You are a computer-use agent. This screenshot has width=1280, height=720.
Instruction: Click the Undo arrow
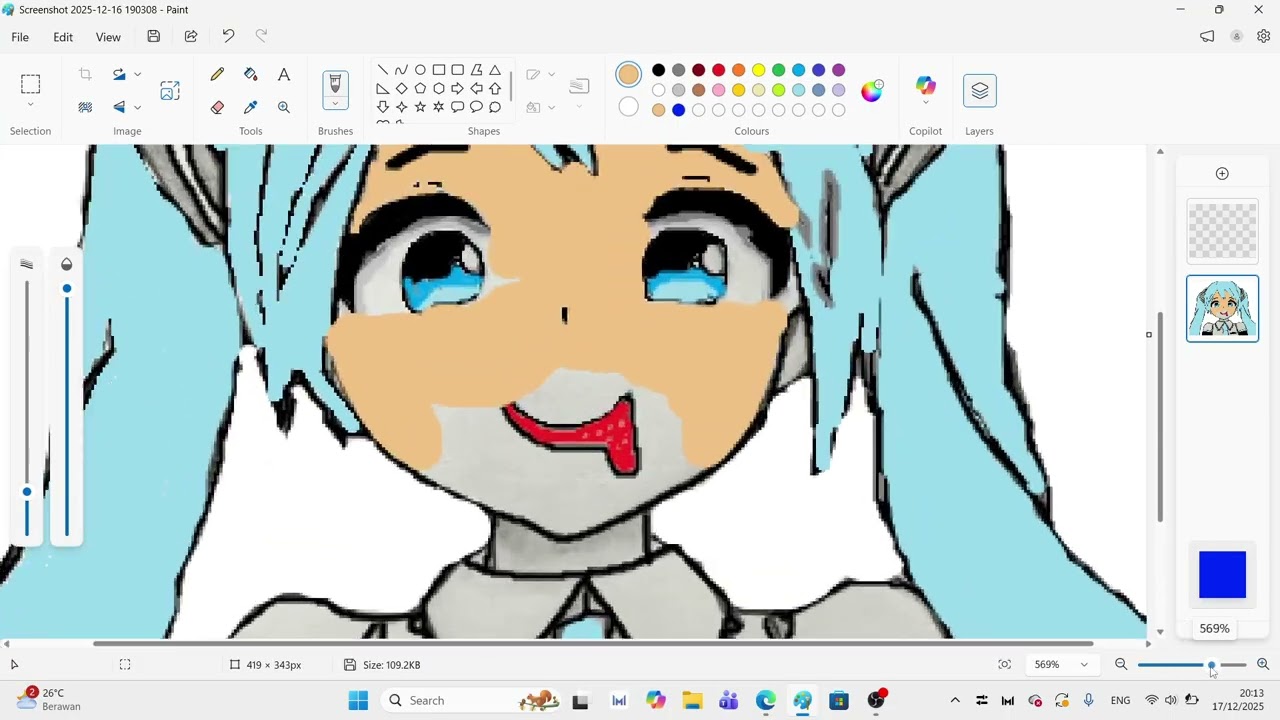click(228, 37)
